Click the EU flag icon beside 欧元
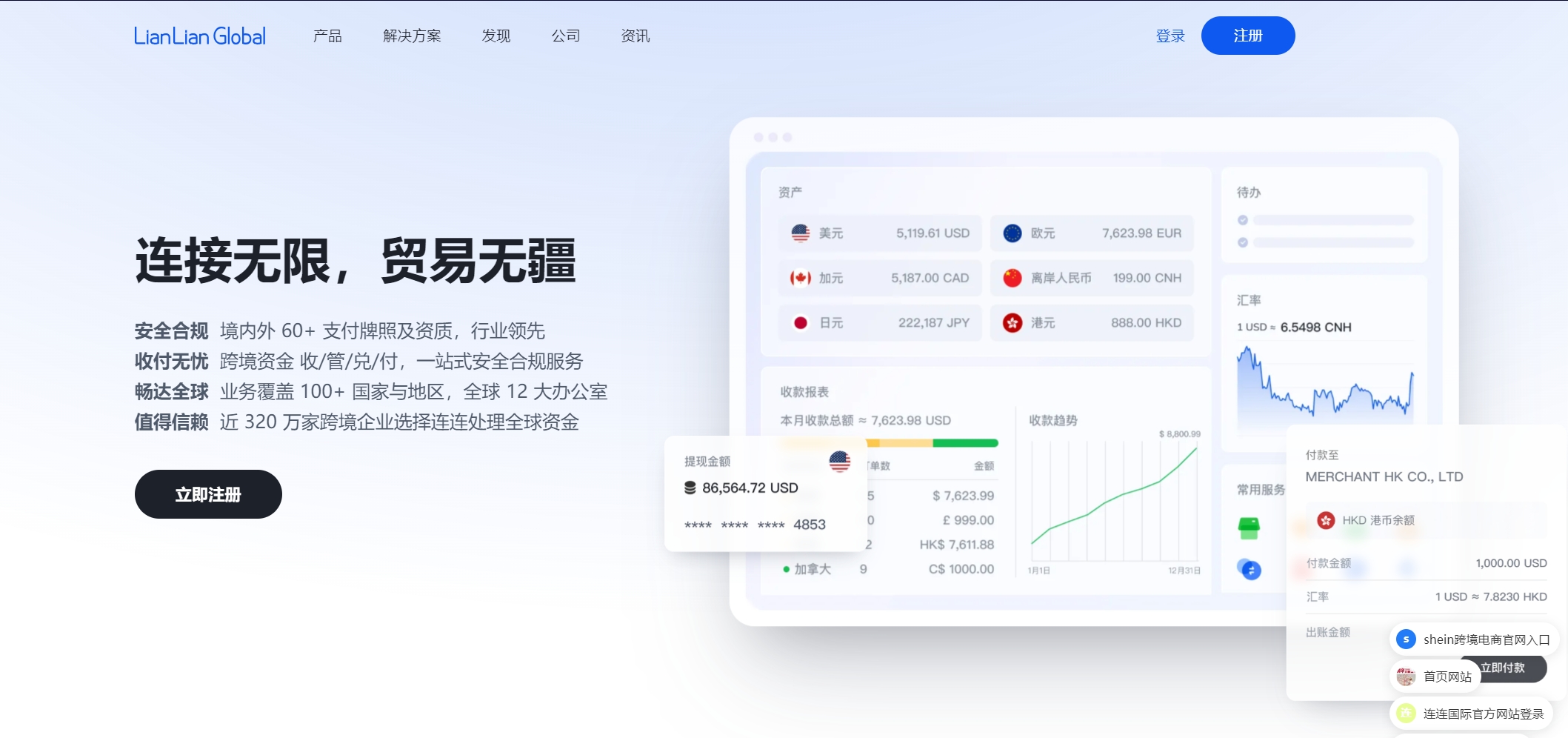 (x=1011, y=232)
